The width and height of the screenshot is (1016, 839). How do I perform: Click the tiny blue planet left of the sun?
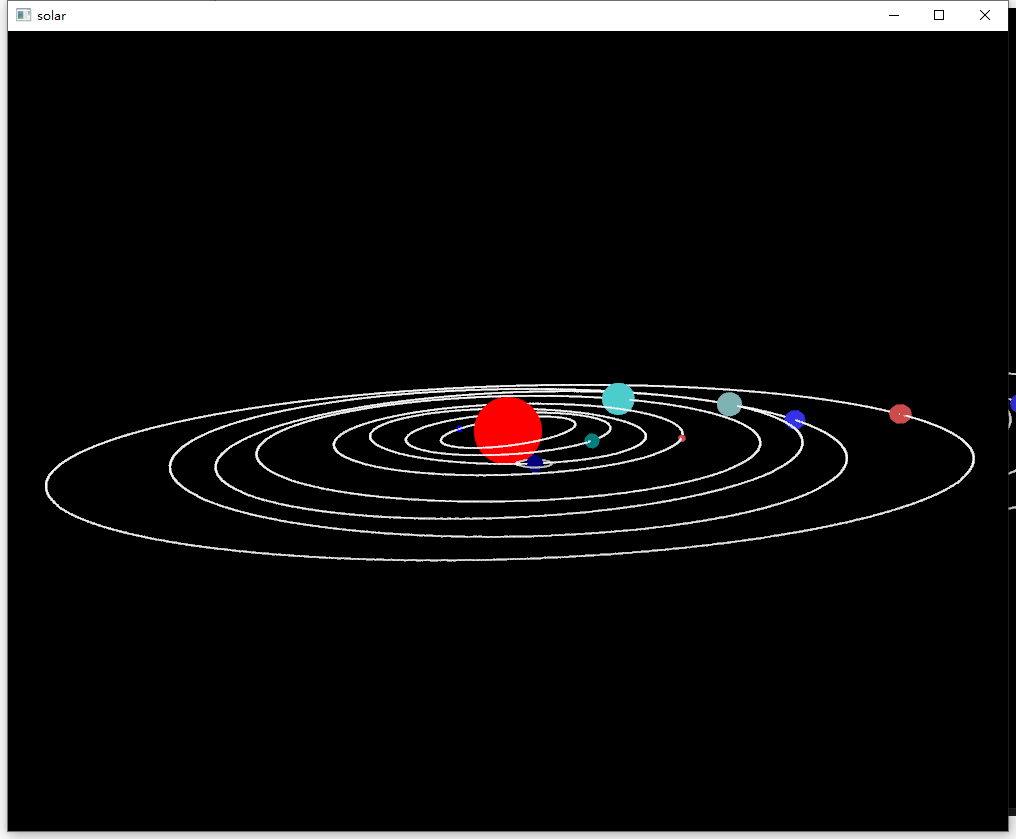[x=458, y=429]
